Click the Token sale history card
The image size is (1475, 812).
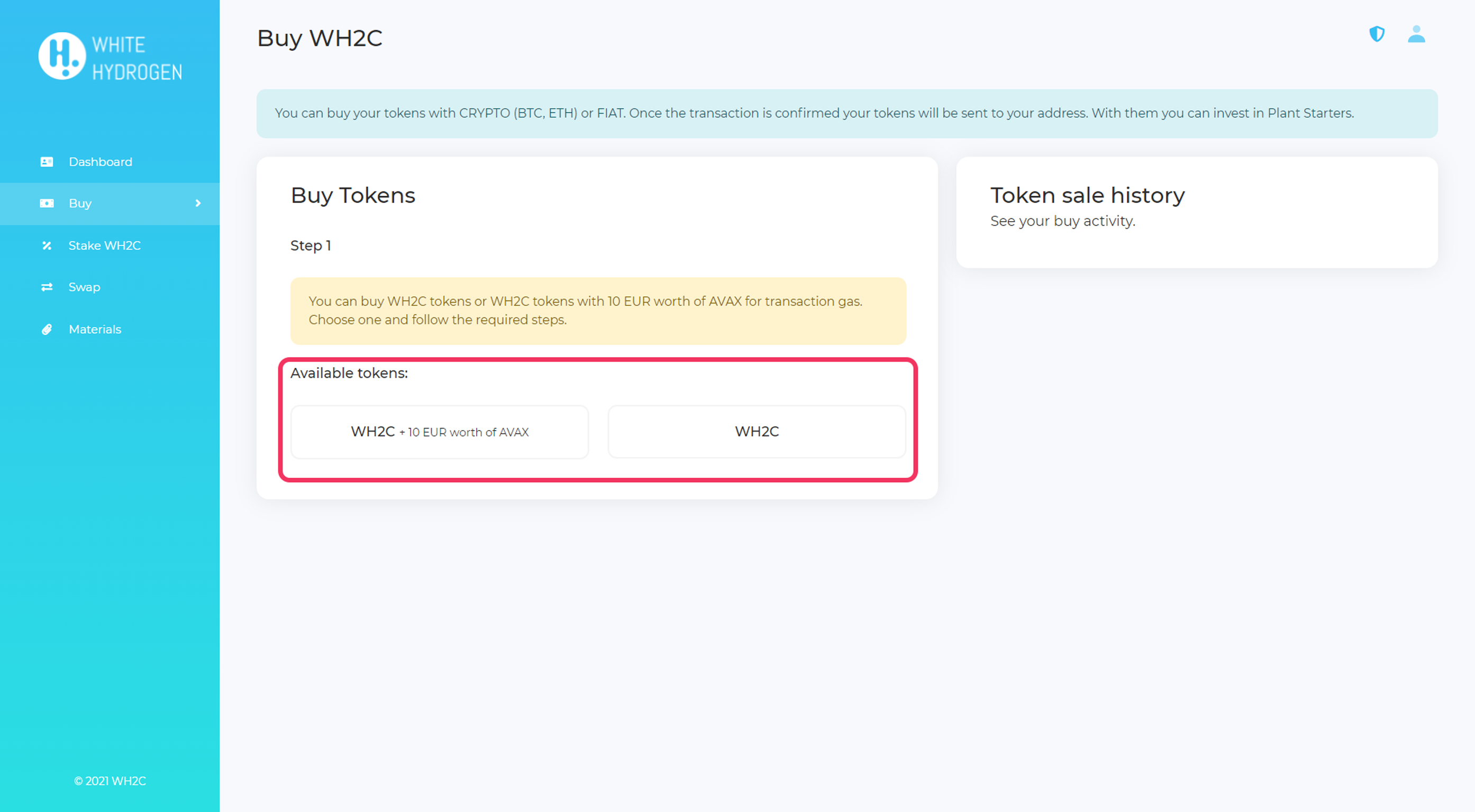[x=1197, y=212]
